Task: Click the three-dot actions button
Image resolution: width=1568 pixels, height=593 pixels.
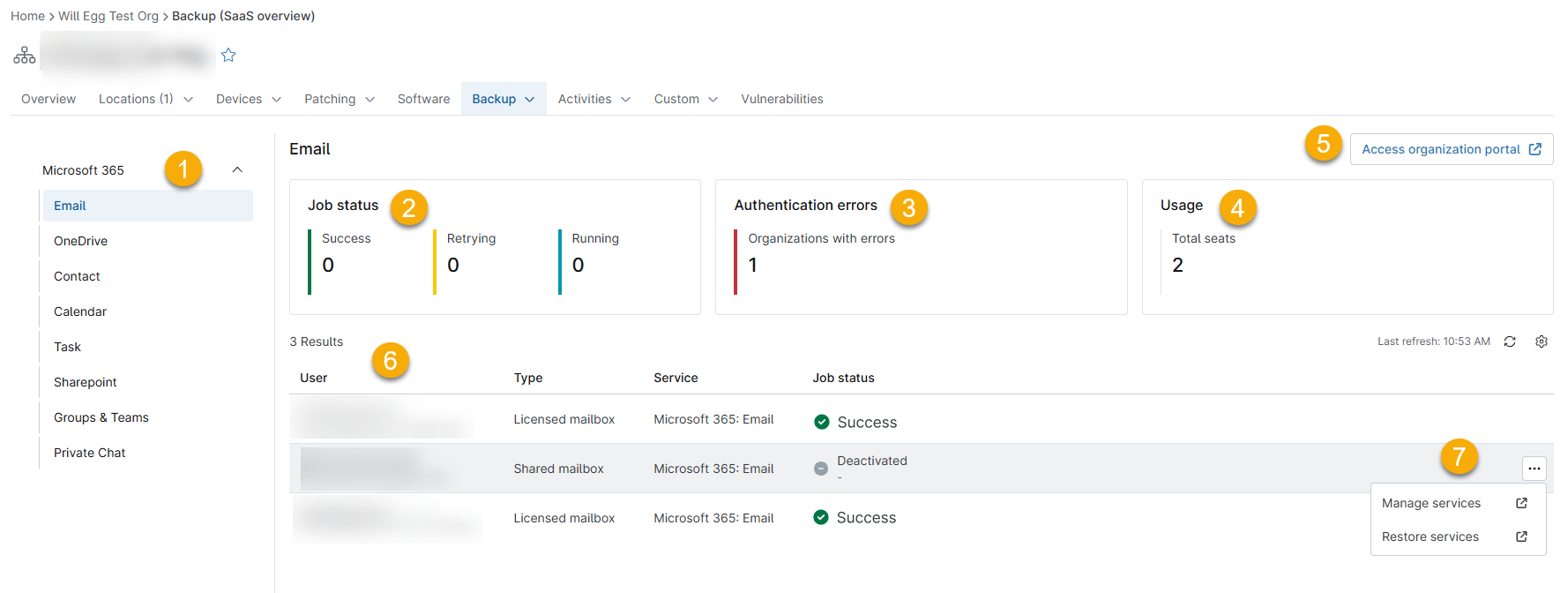Action: 1534,469
